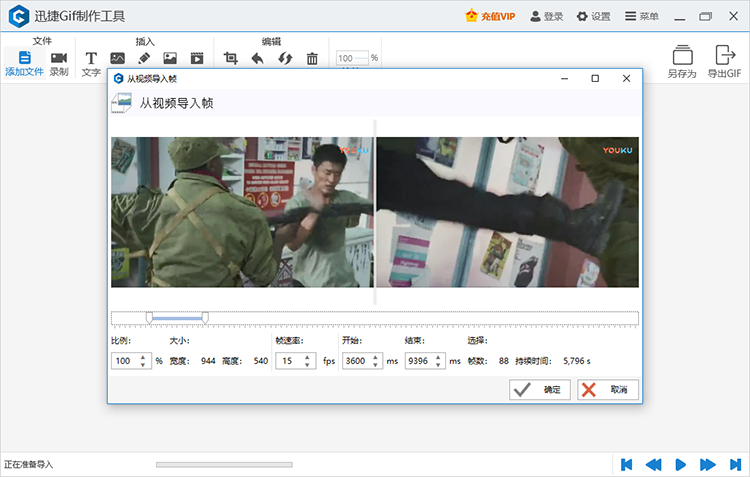Jump to last frame playback button

tap(735, 465)
